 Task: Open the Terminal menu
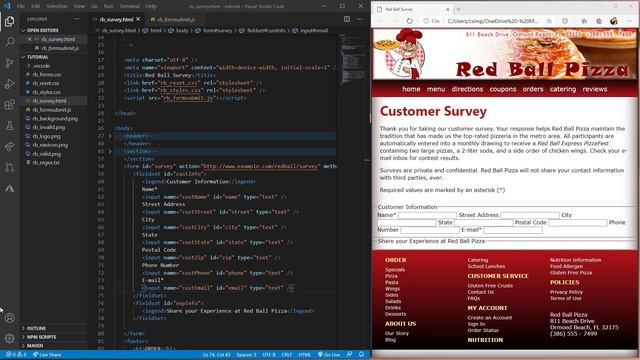129,6
